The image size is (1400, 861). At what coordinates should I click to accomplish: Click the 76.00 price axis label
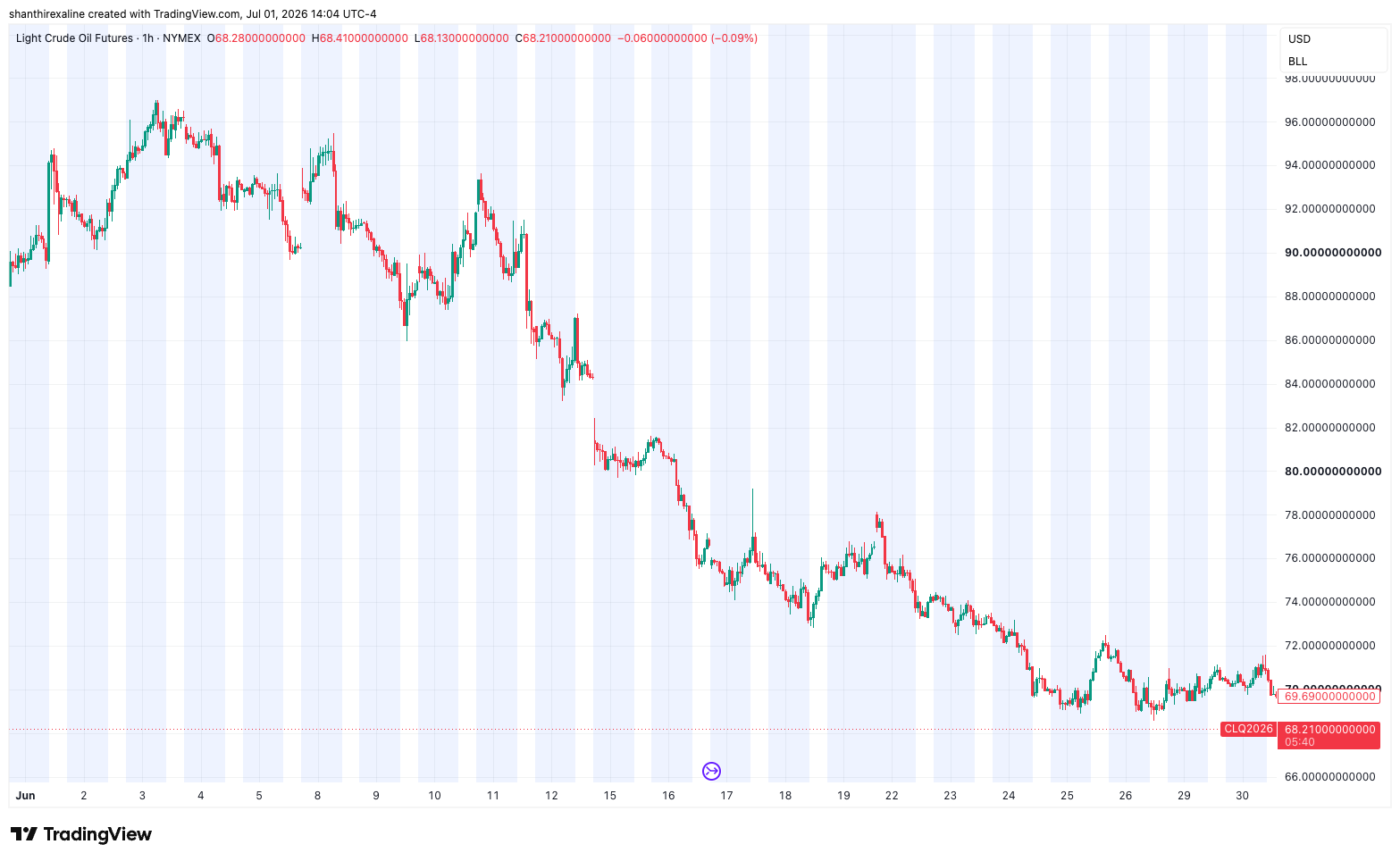(x=1329, y=558)
